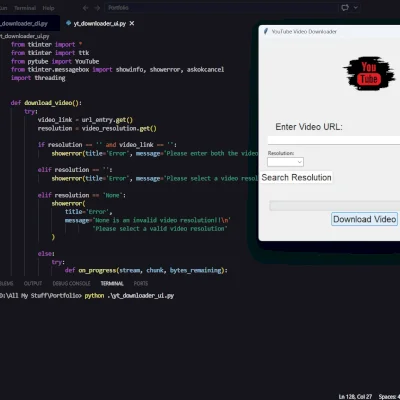The height and width of the screenshot is (400, 400).
Task: Click the back navigation arrow
Action: pos(86,8)
